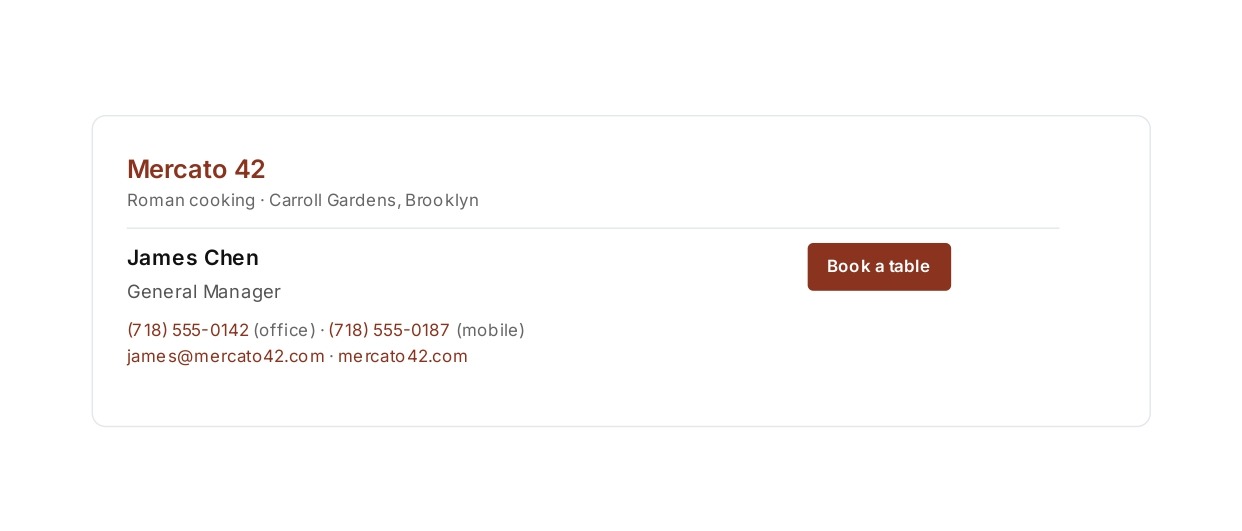Click the Mercato 42 heading
Viewport: 1242px width, 531px height.
(x=196, y=169)
